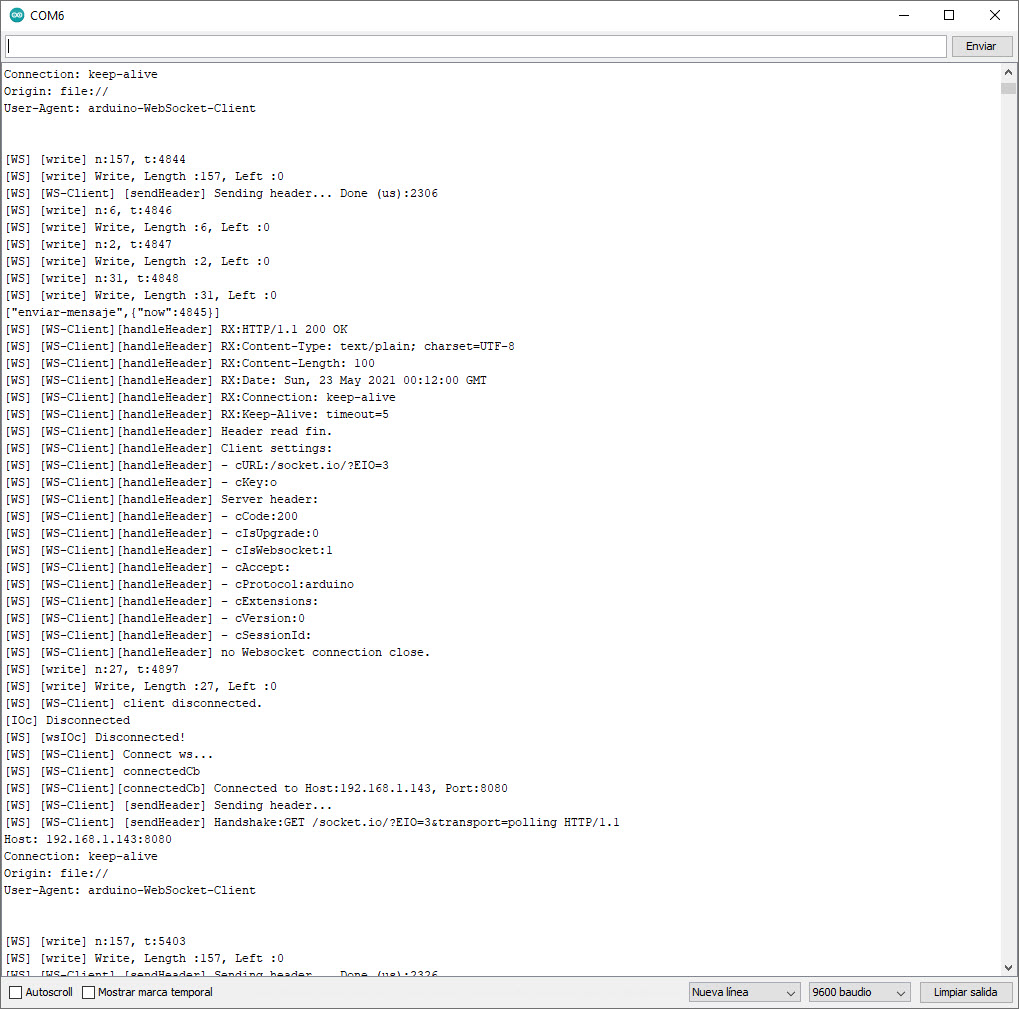Screen dimensions: 1019x1009
Task: Maximize the COM6 window
Action: click(x=949, y=15)
